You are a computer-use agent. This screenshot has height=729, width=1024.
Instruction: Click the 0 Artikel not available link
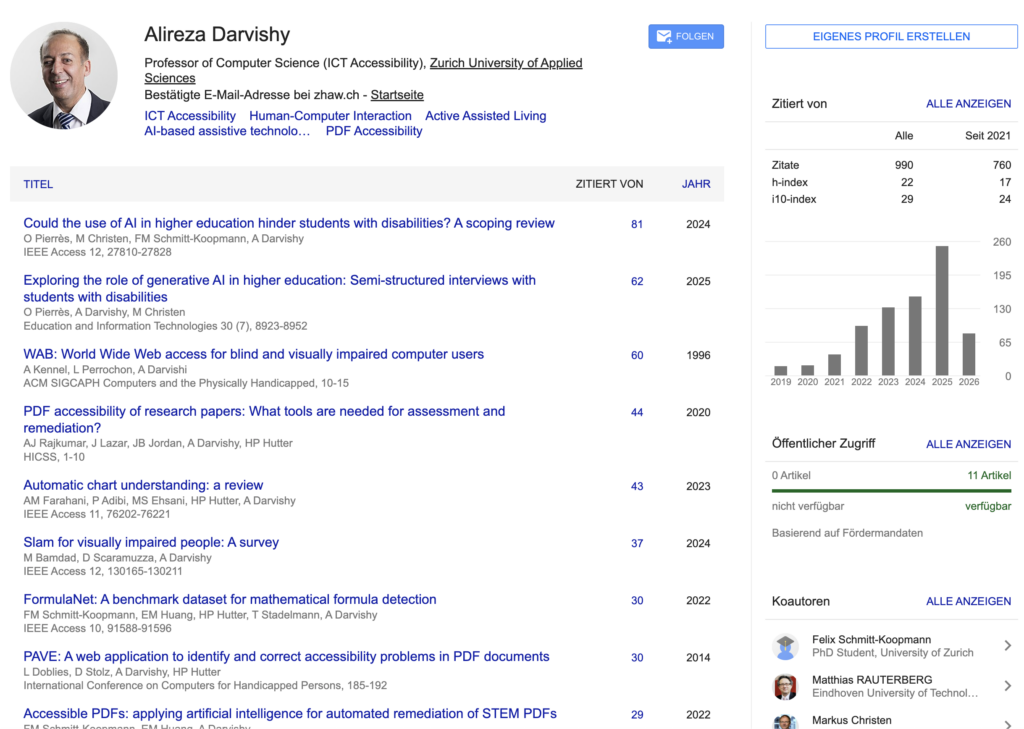point(791,476)
